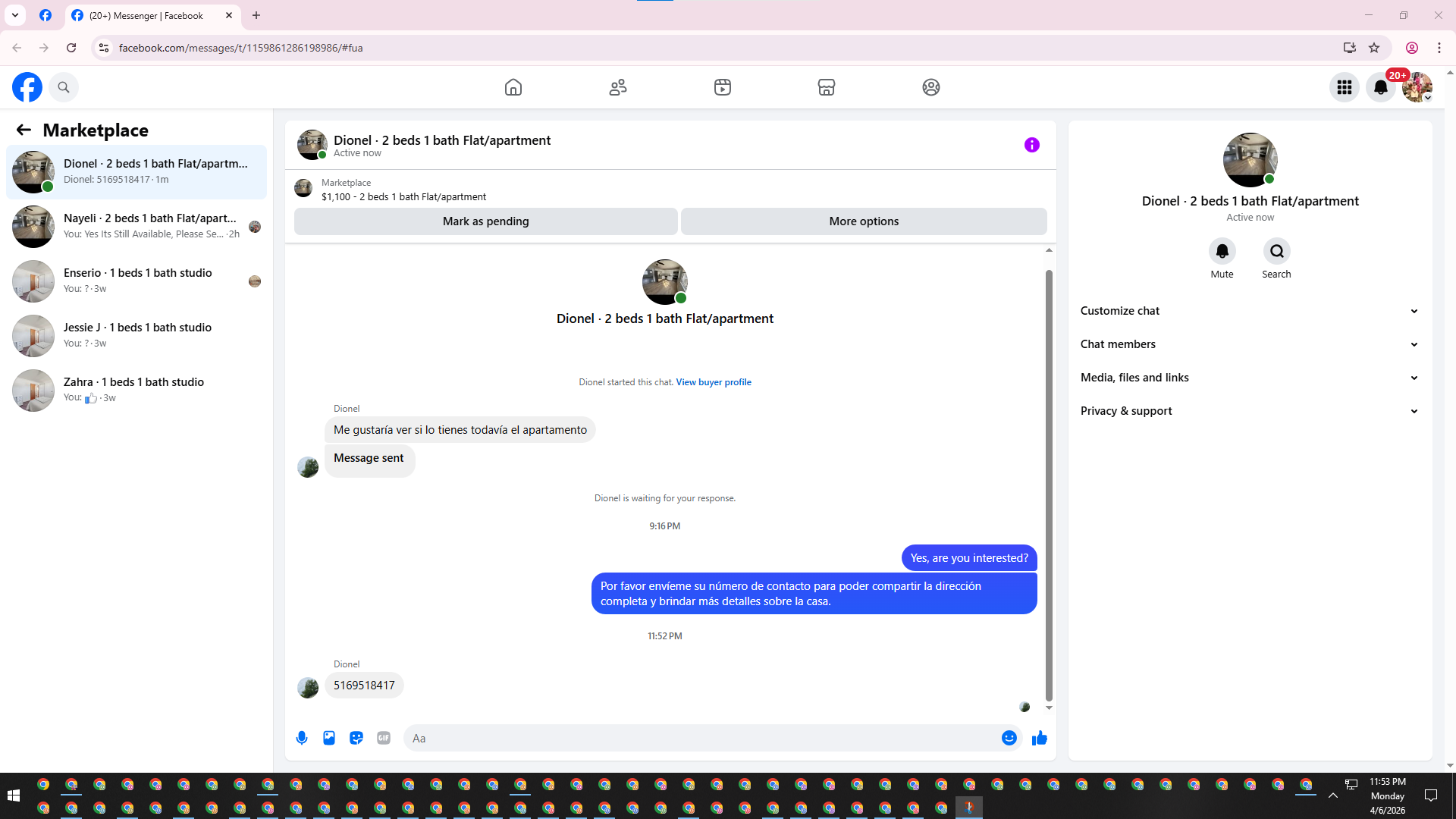This screenshot has width=1456, height=819.
Task: Open Zahra 1 beds 1 bath studio chat
Action: point(136,391)
